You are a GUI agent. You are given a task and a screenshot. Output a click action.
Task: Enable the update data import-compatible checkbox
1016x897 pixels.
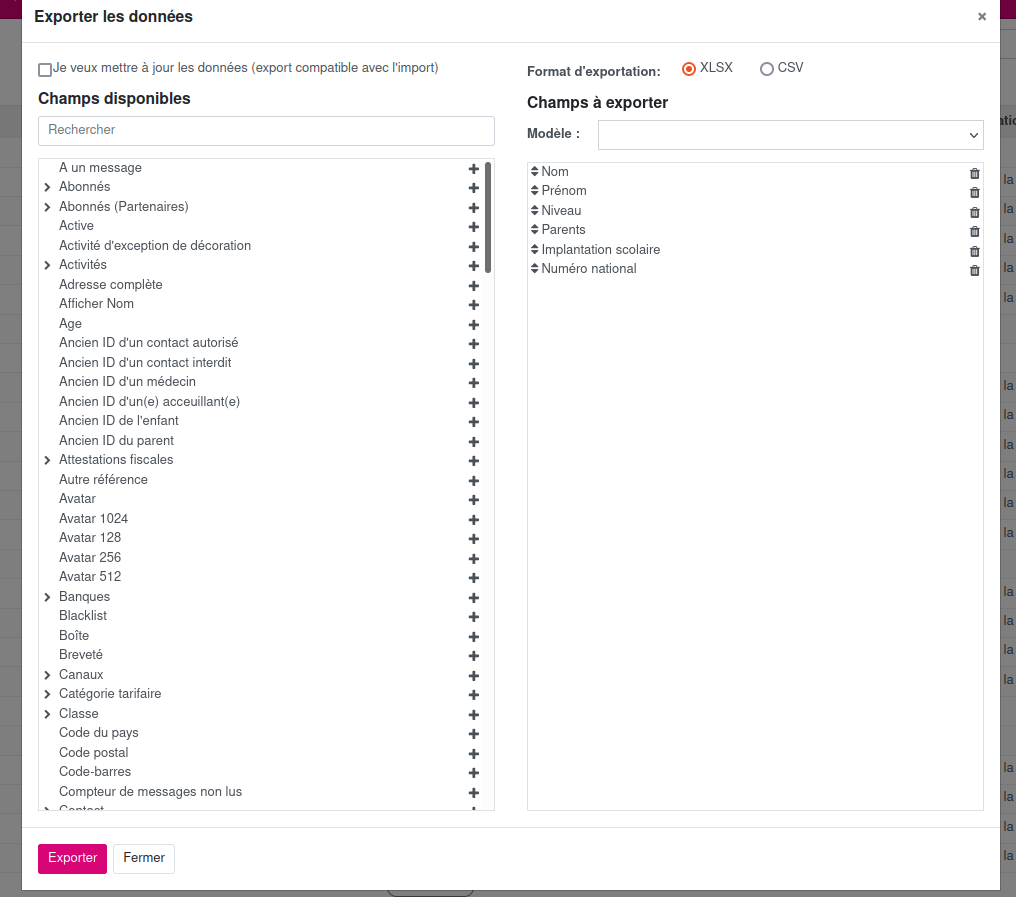45,70
